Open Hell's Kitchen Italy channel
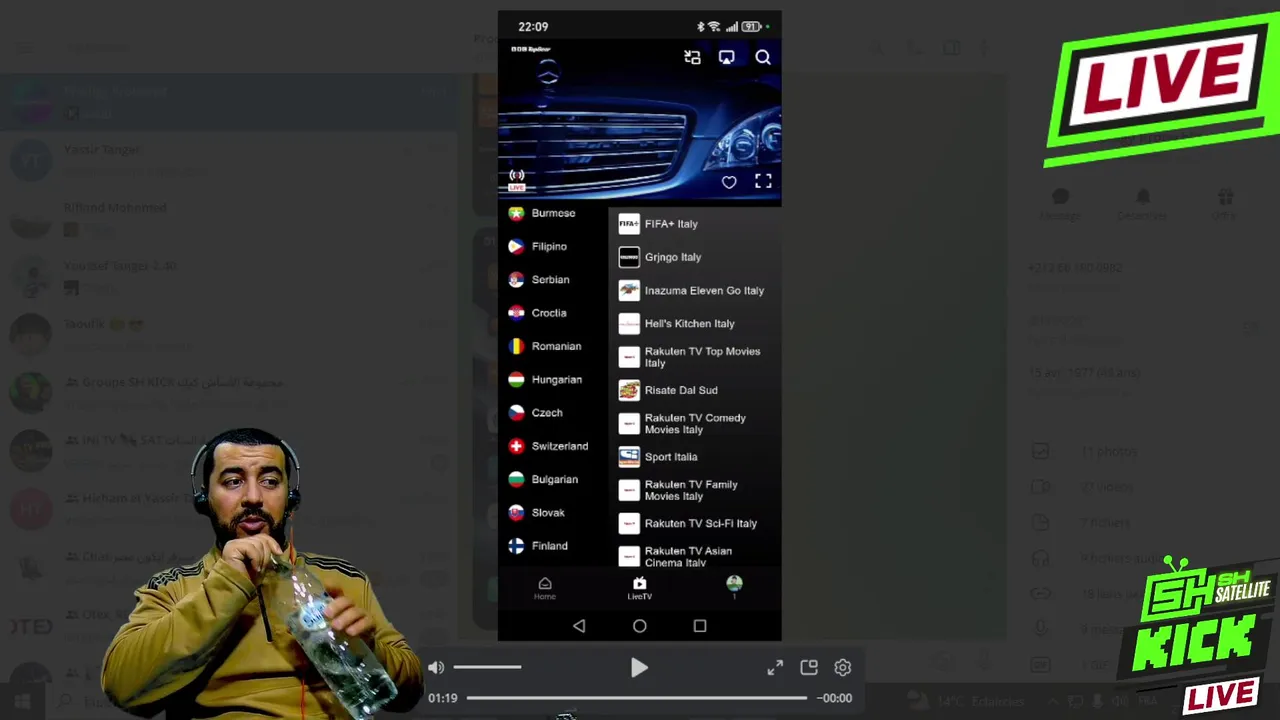 (x=694, y=324)
